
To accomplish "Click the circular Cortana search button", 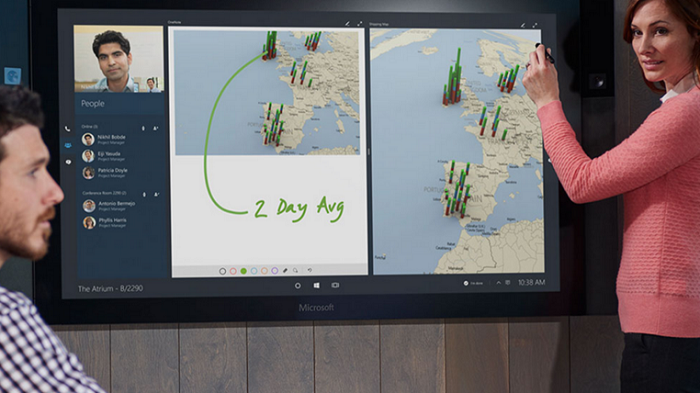I will click(298, 285).
